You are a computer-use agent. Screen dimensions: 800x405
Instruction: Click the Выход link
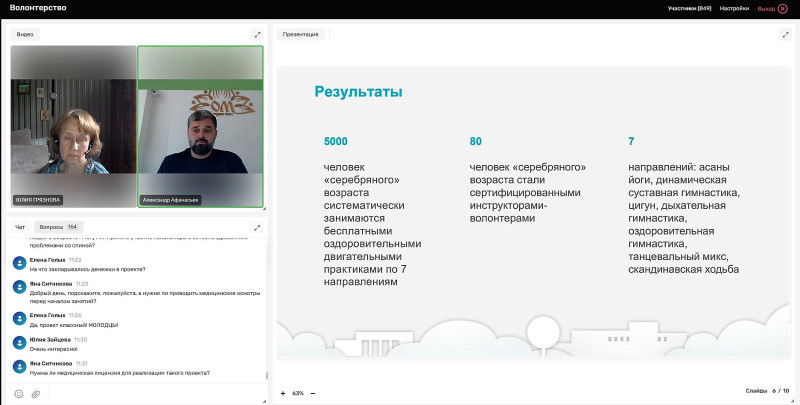(x=766, y=9)
